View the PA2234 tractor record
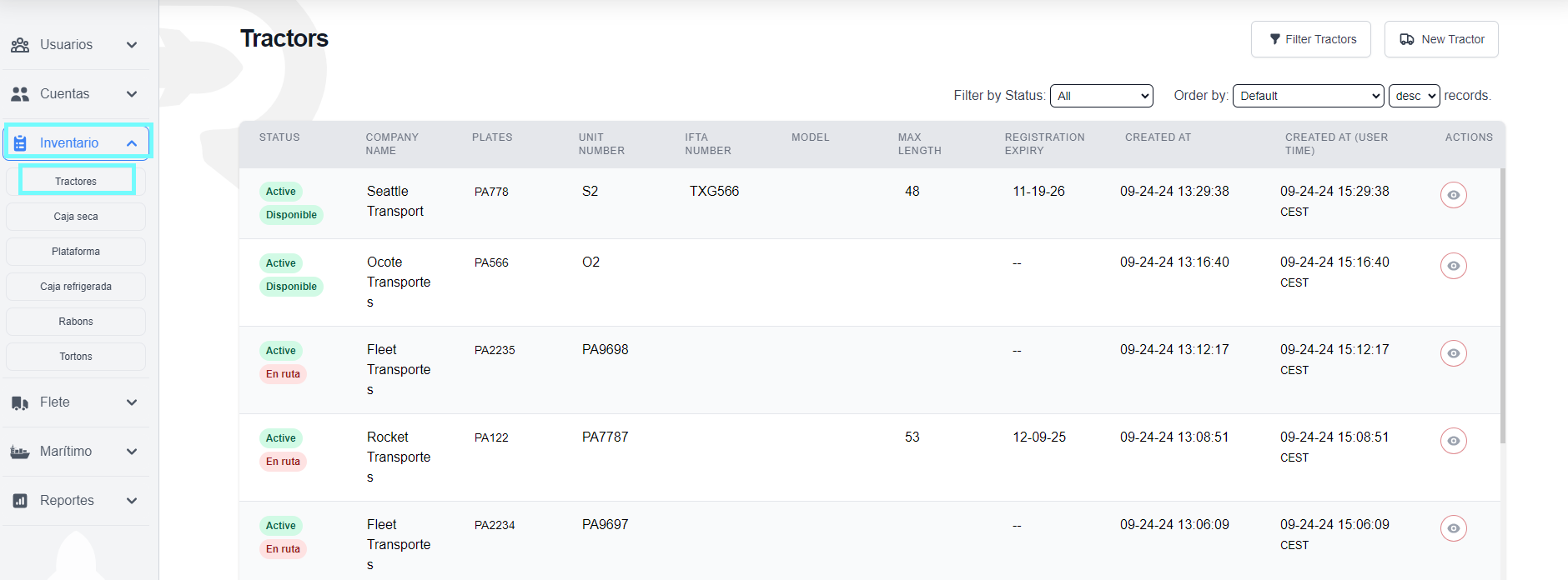The height and width of the screenshot is (580, 1568). pyautogui.click(x=1454, y=528)
